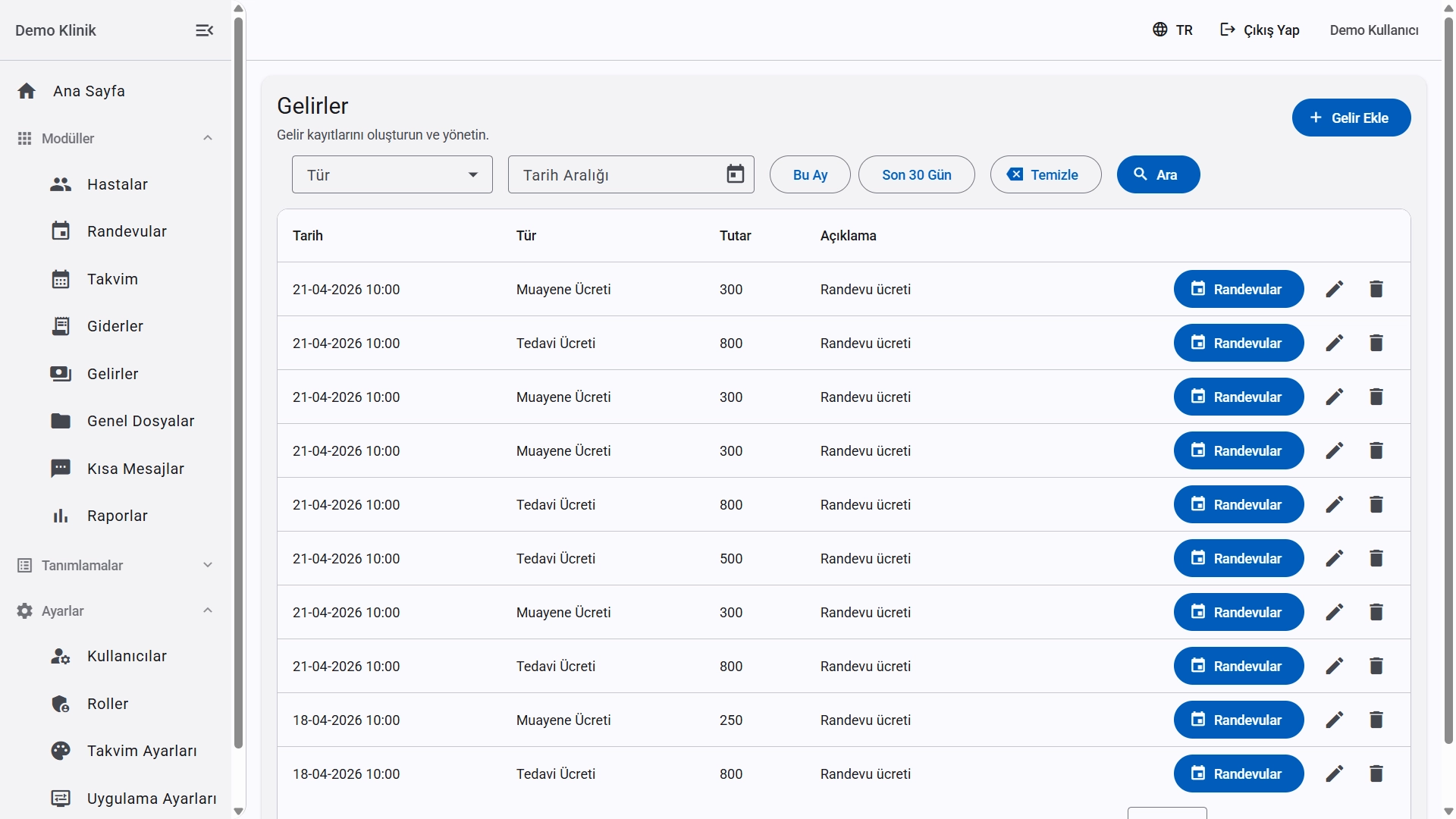
Task: Open Genel Dosyalar
Action: (140, 421)
